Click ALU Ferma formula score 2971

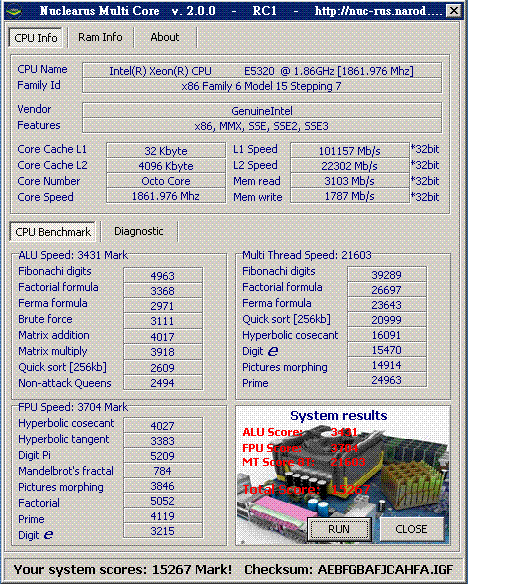click(163, 306)
